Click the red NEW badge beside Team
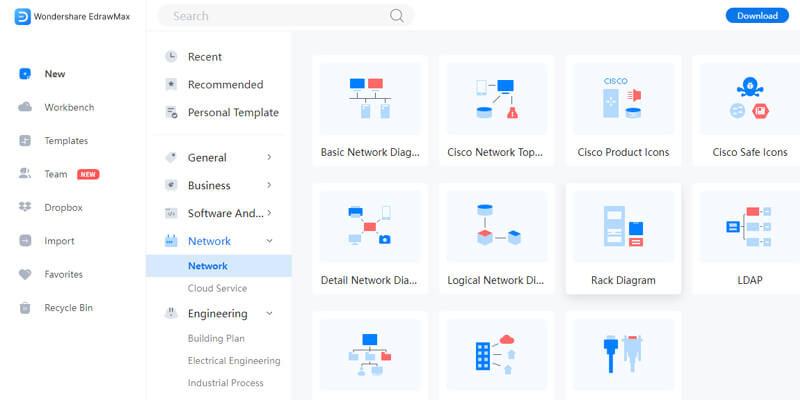Image resolution: width=800 pixels, height=400 pixels. (88, 174)
